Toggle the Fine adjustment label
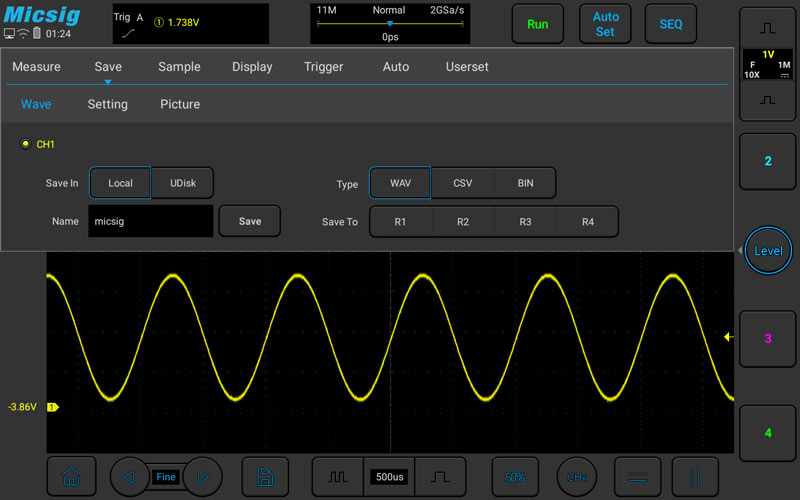800x500 pixels. click(166, 477)
